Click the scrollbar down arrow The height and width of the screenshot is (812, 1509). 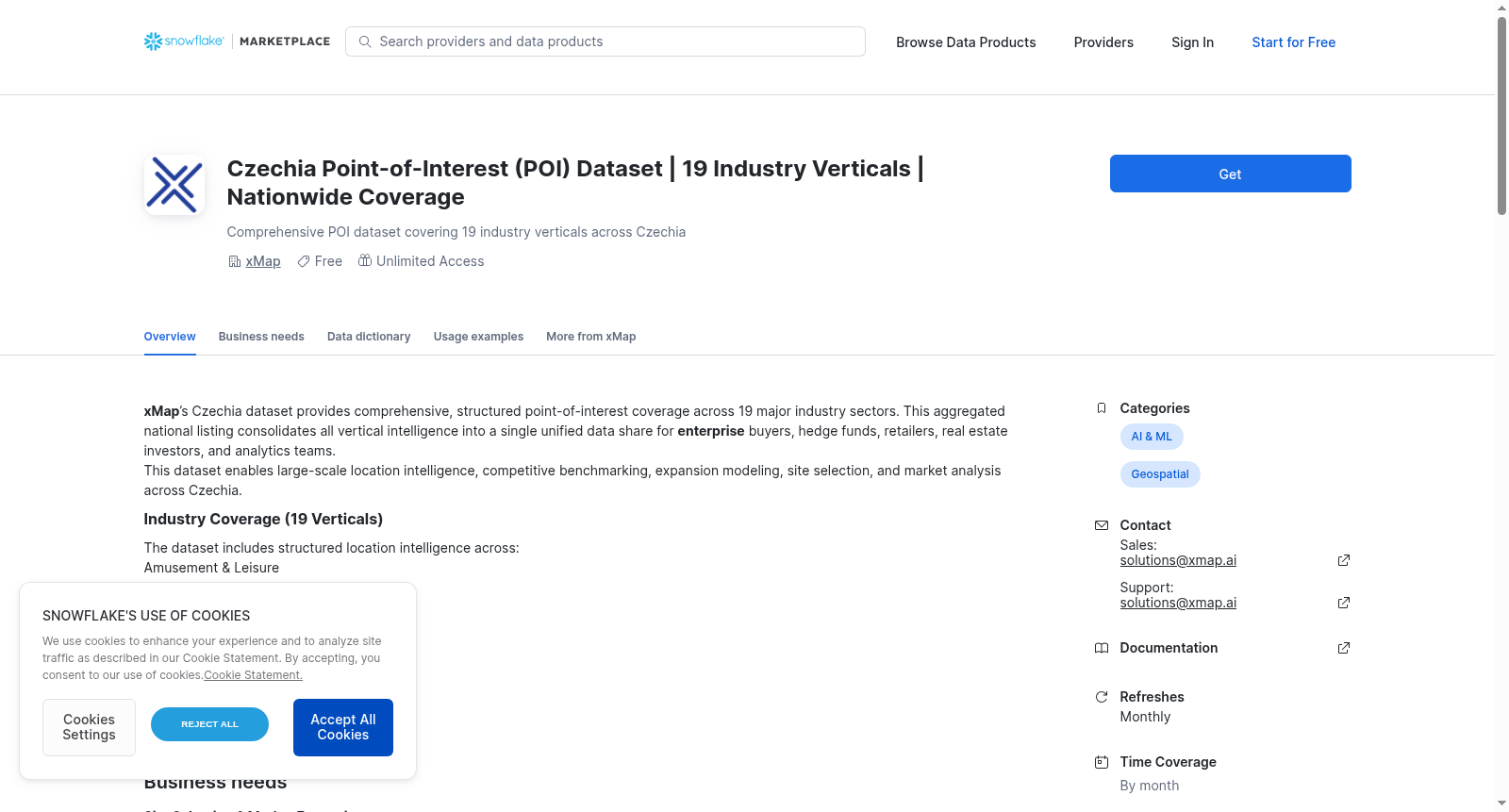click(x=1501, y=804)
